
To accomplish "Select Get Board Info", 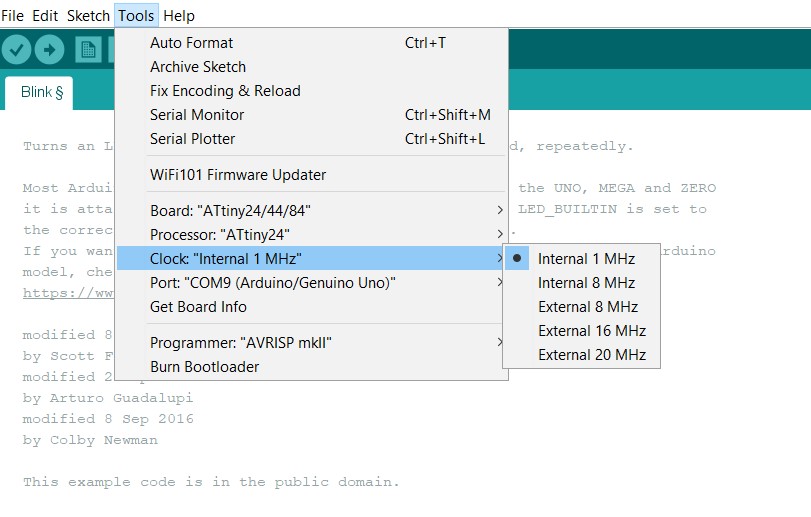I will click(x=198, y=307).
